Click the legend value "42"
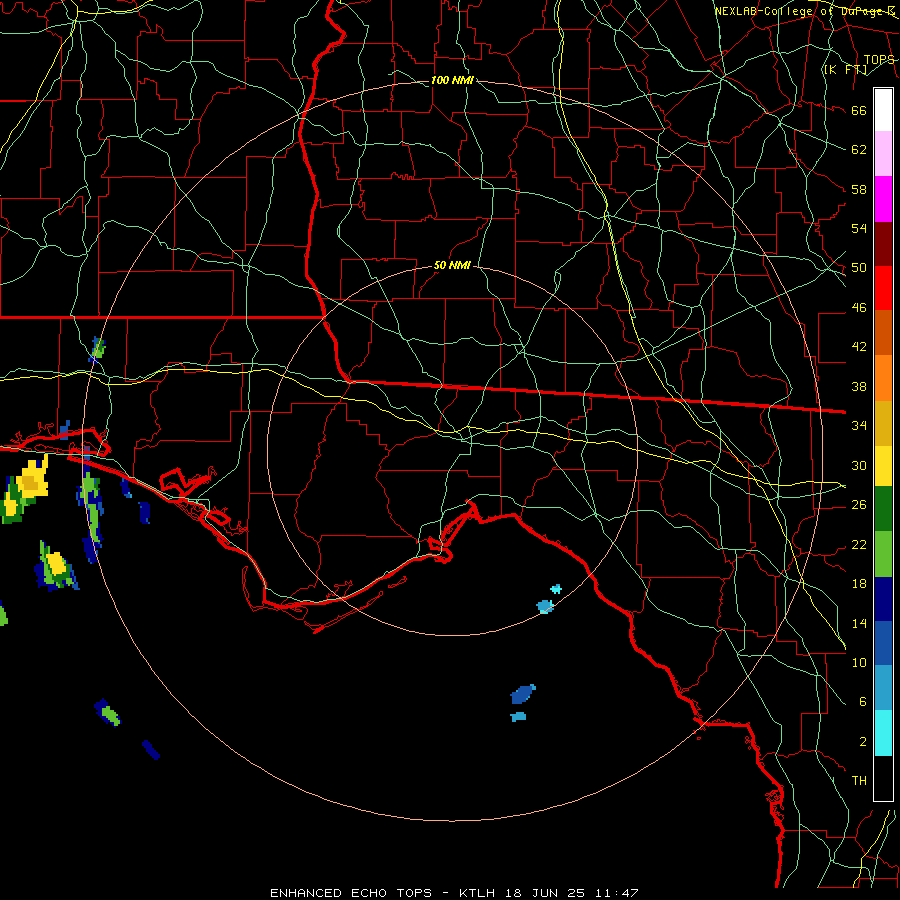The height and width of the screenshot is (900, 900). (859, 346)
